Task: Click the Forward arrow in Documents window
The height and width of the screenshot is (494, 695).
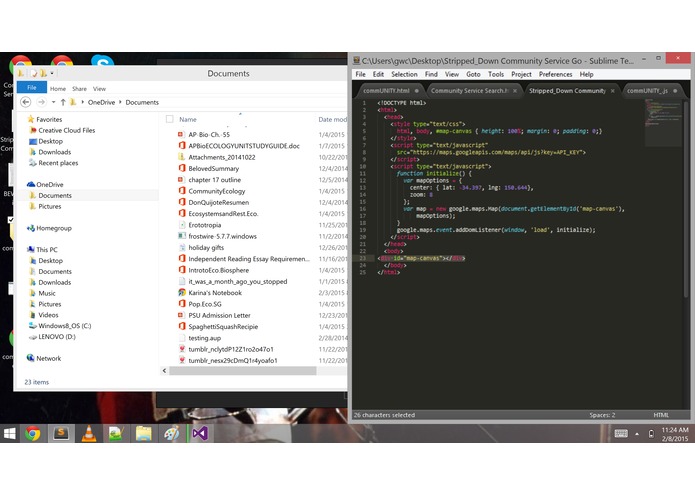Action: click(41, 102)
